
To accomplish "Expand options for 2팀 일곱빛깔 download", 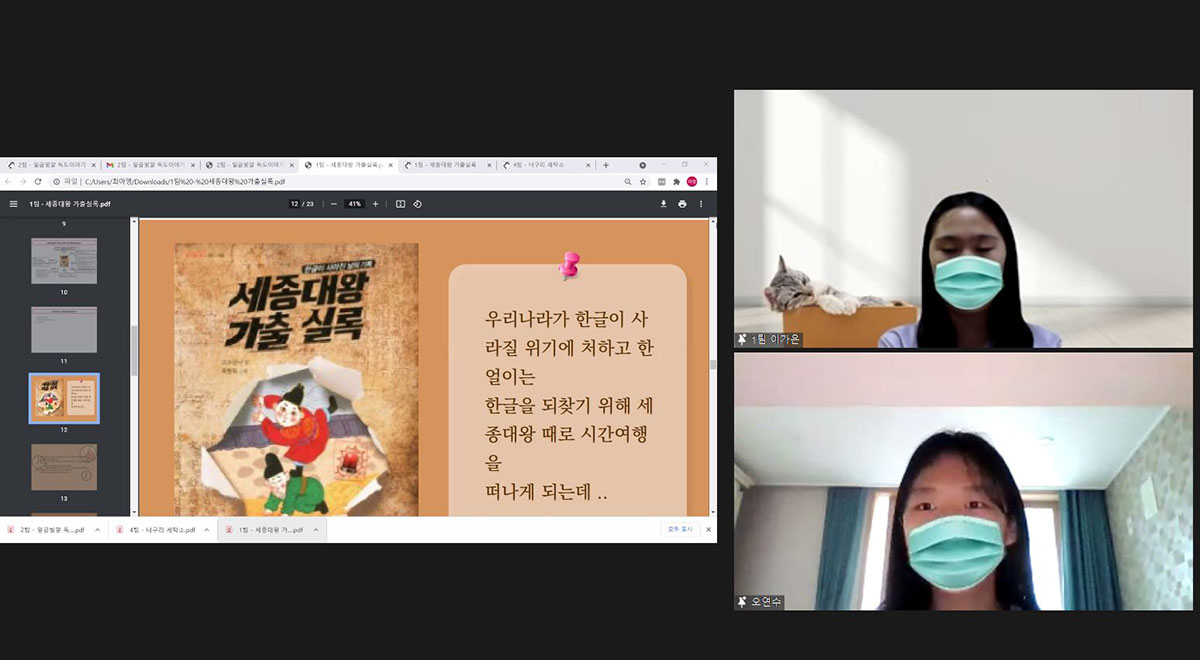I will (98, 530).
